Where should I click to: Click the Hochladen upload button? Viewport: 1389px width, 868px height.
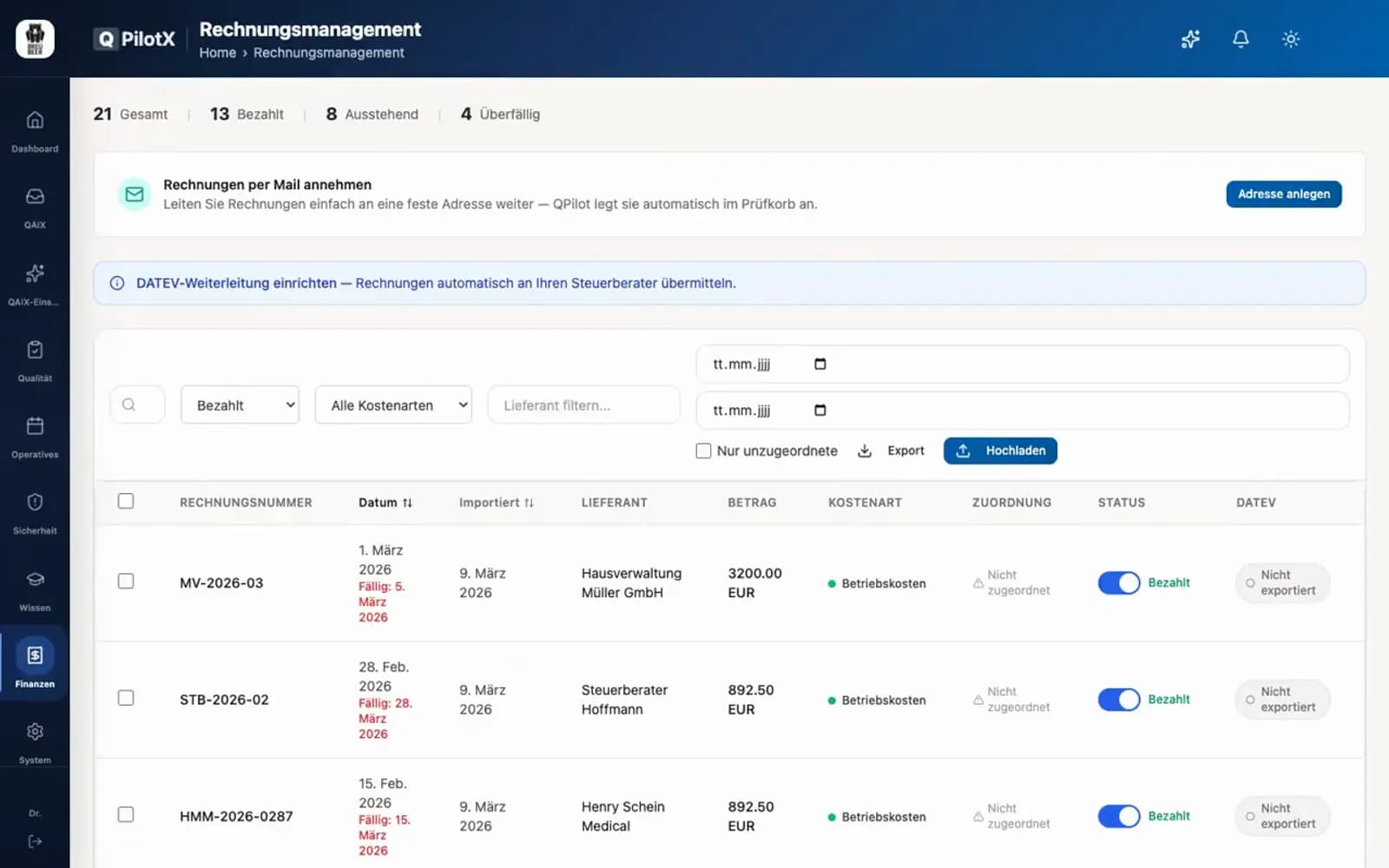(x=1000, y=450)
